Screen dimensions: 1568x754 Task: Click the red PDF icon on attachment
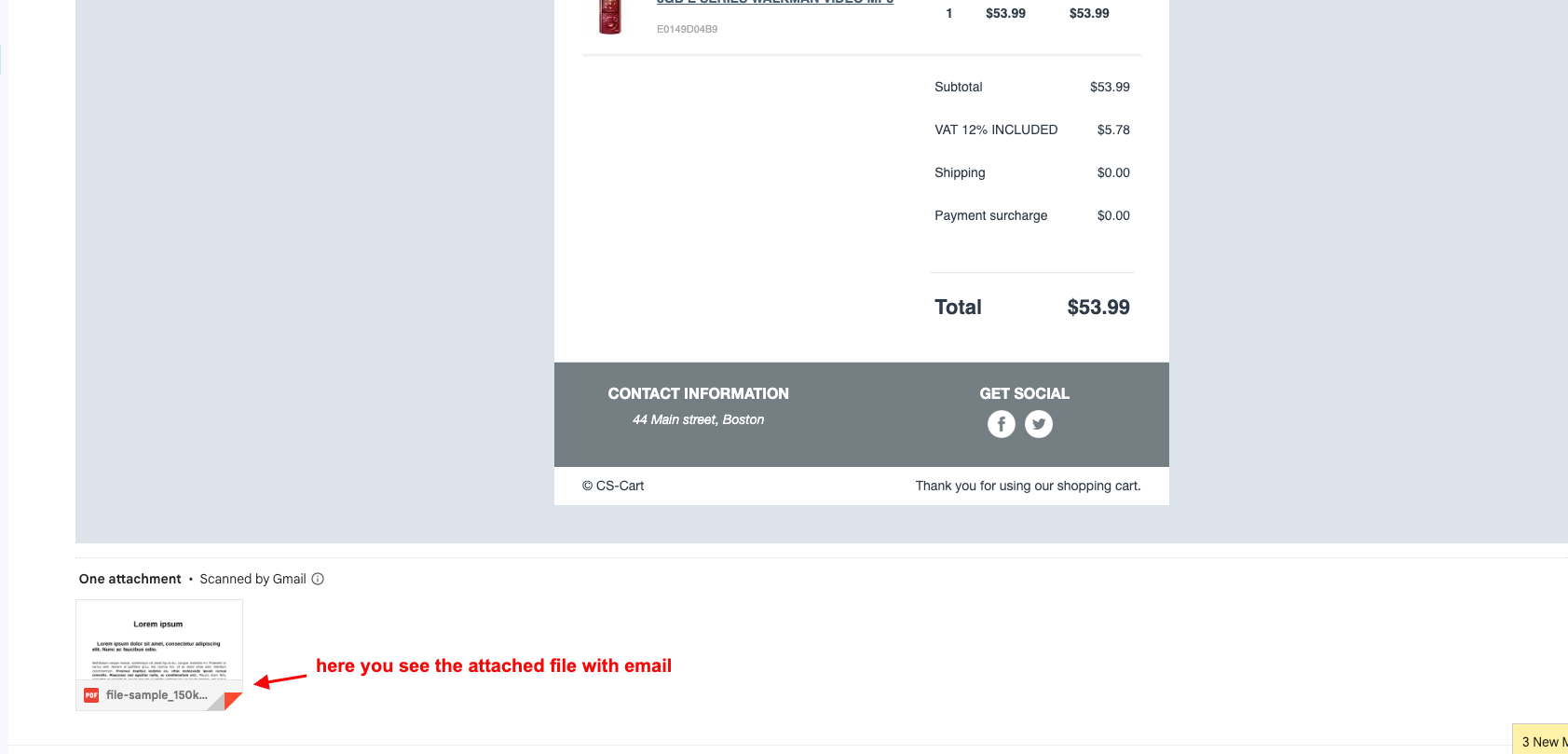click(91, 695)
